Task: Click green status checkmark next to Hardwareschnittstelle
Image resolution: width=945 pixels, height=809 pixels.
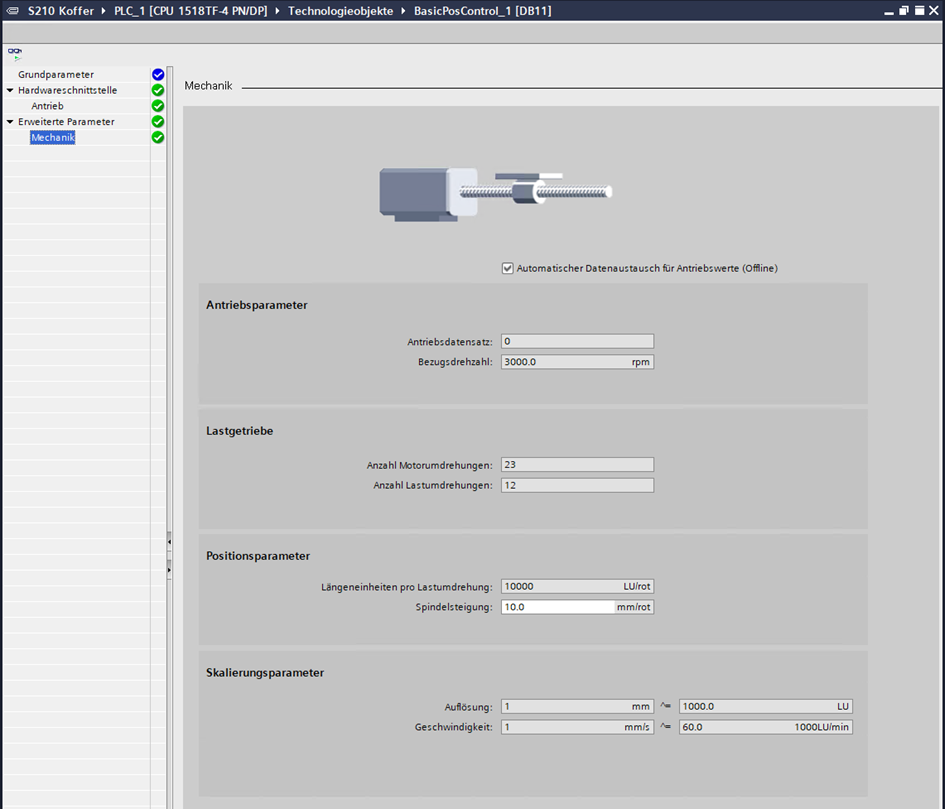Action: pyautogui.click(x=158, y=90)
